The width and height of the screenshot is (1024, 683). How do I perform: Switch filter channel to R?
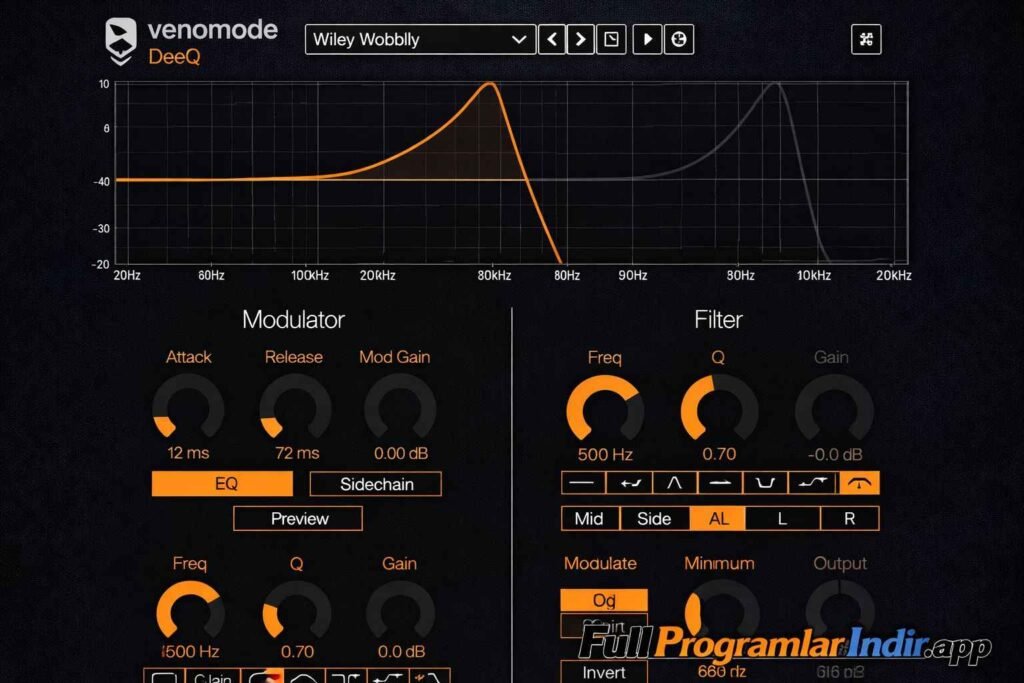(x=849, y=518)
